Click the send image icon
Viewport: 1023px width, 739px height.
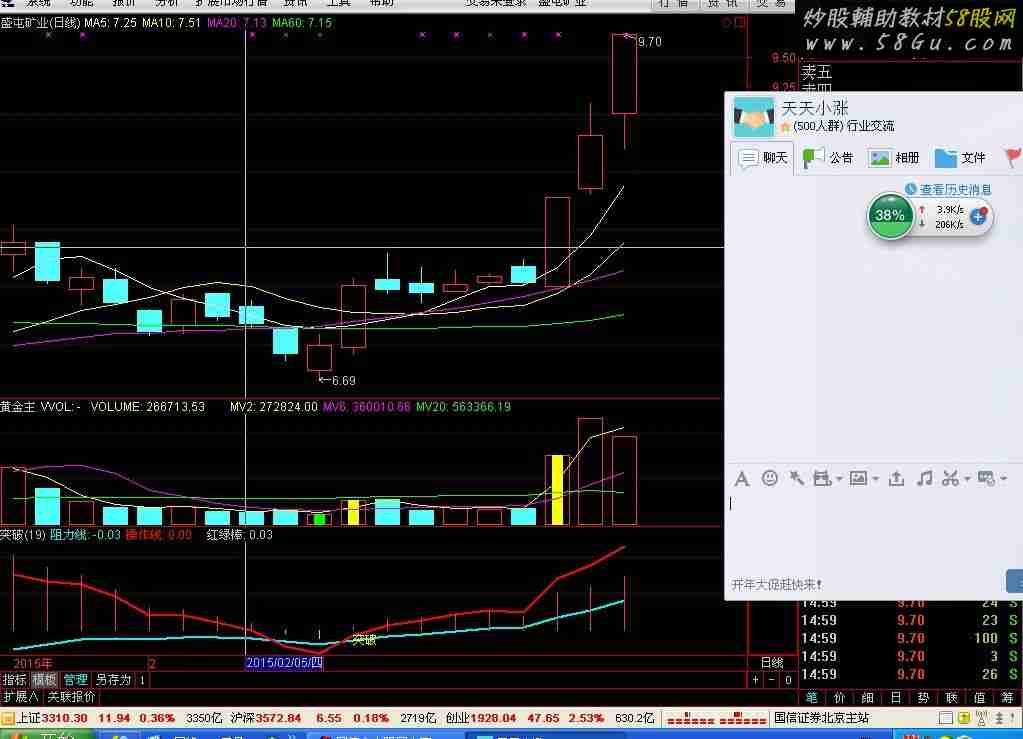click(858, 479)
